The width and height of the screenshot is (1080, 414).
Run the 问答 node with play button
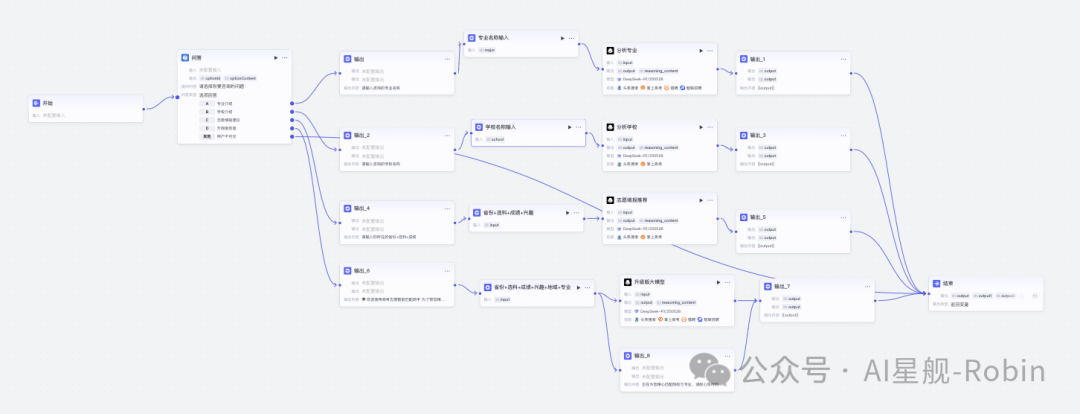(275, 58)
